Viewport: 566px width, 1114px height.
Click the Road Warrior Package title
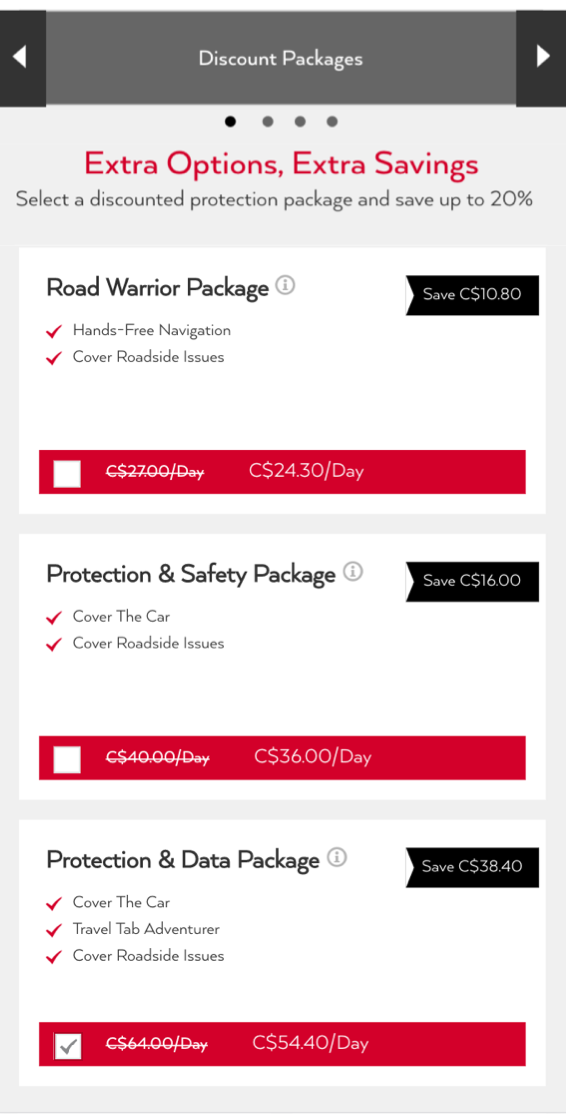[x=158, y=288]
